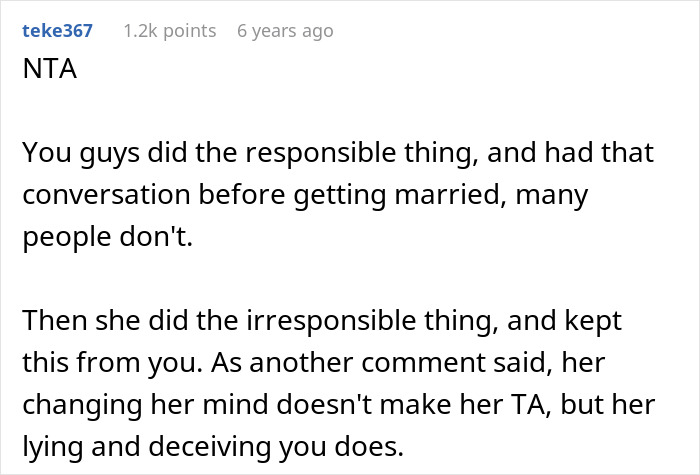Open the teke367 user profile link

[57, 31]
